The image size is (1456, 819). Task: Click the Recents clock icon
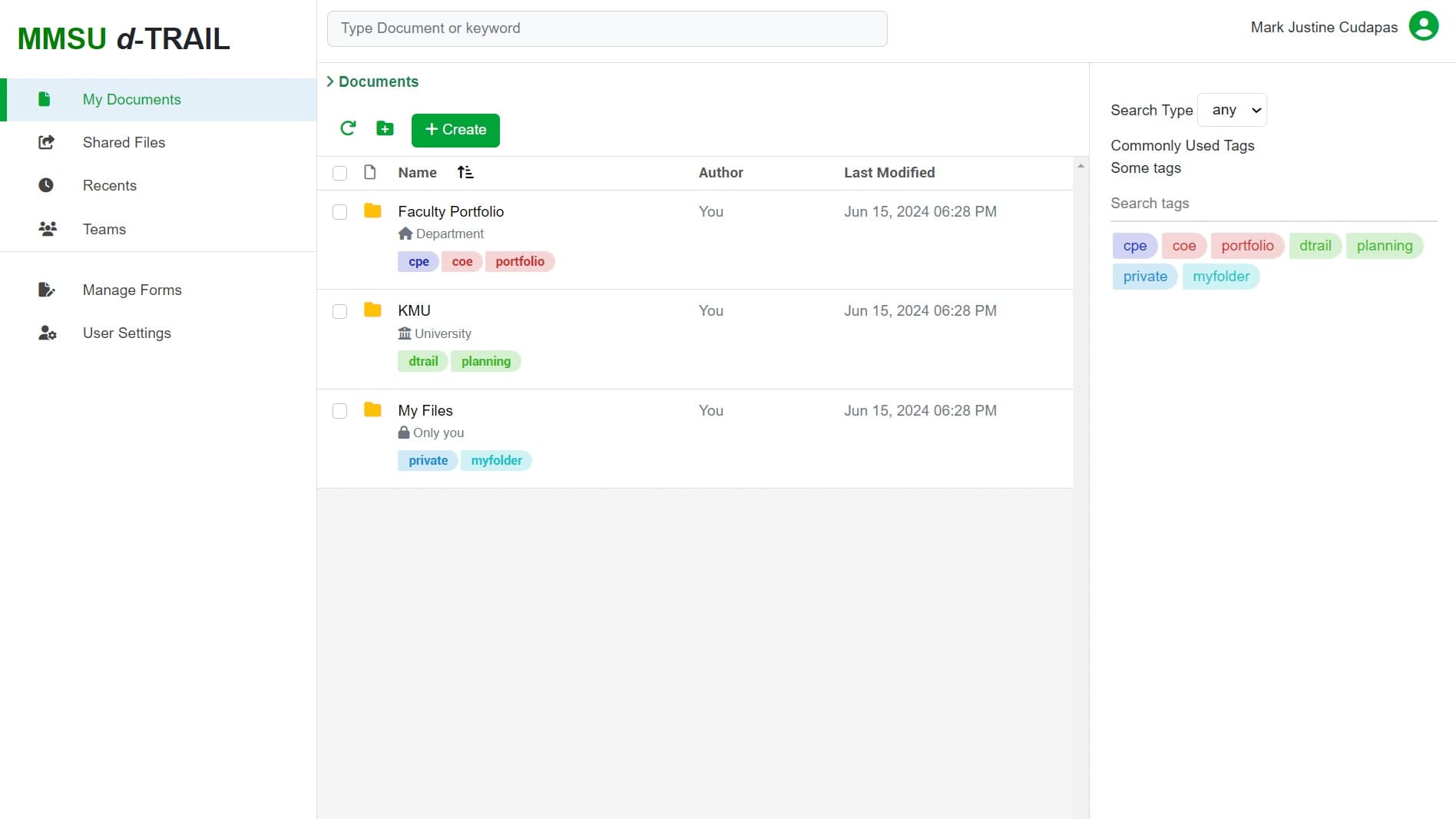tap(46, 185)
